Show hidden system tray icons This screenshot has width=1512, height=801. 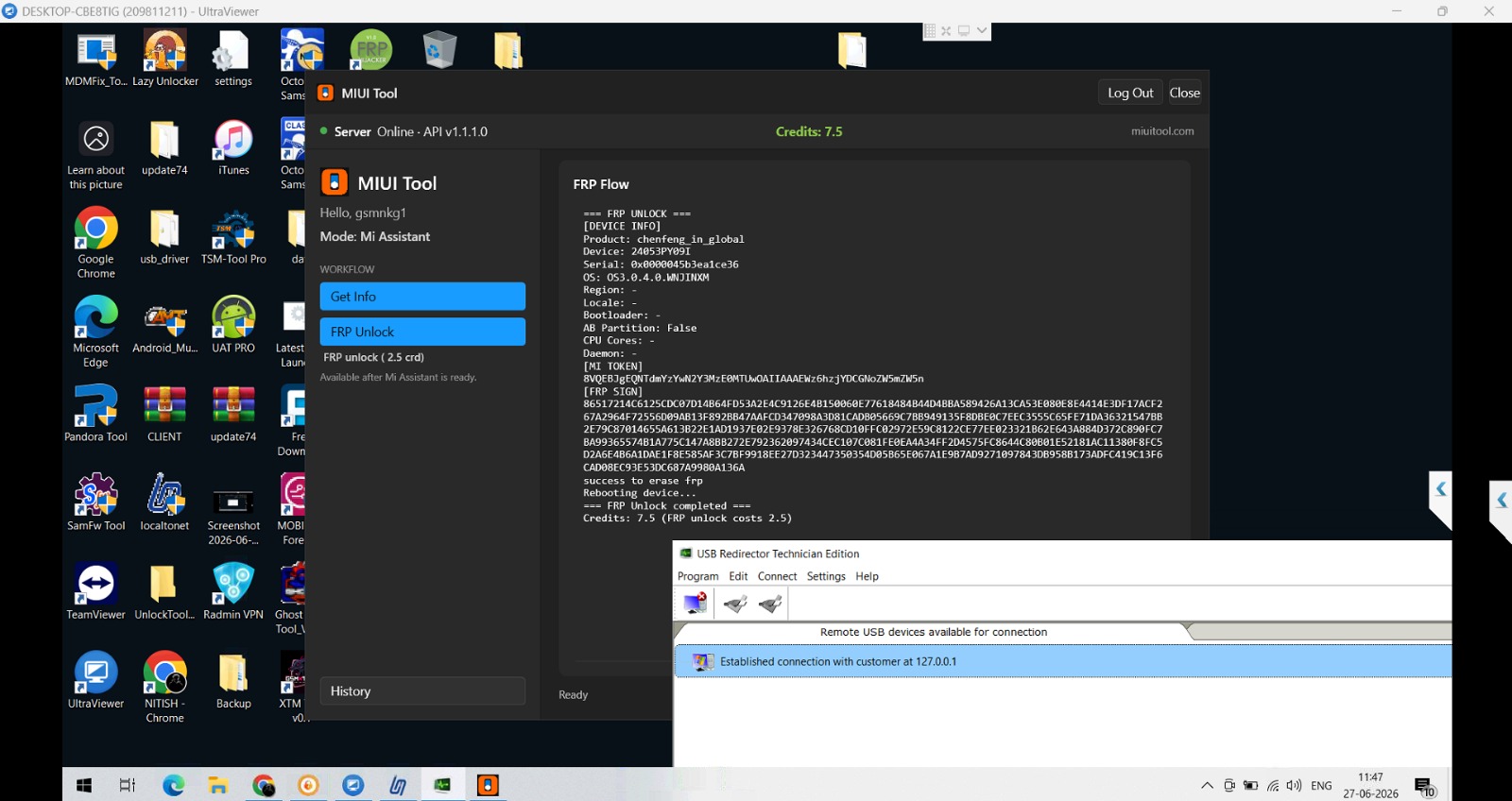[x=1207, y=785]
